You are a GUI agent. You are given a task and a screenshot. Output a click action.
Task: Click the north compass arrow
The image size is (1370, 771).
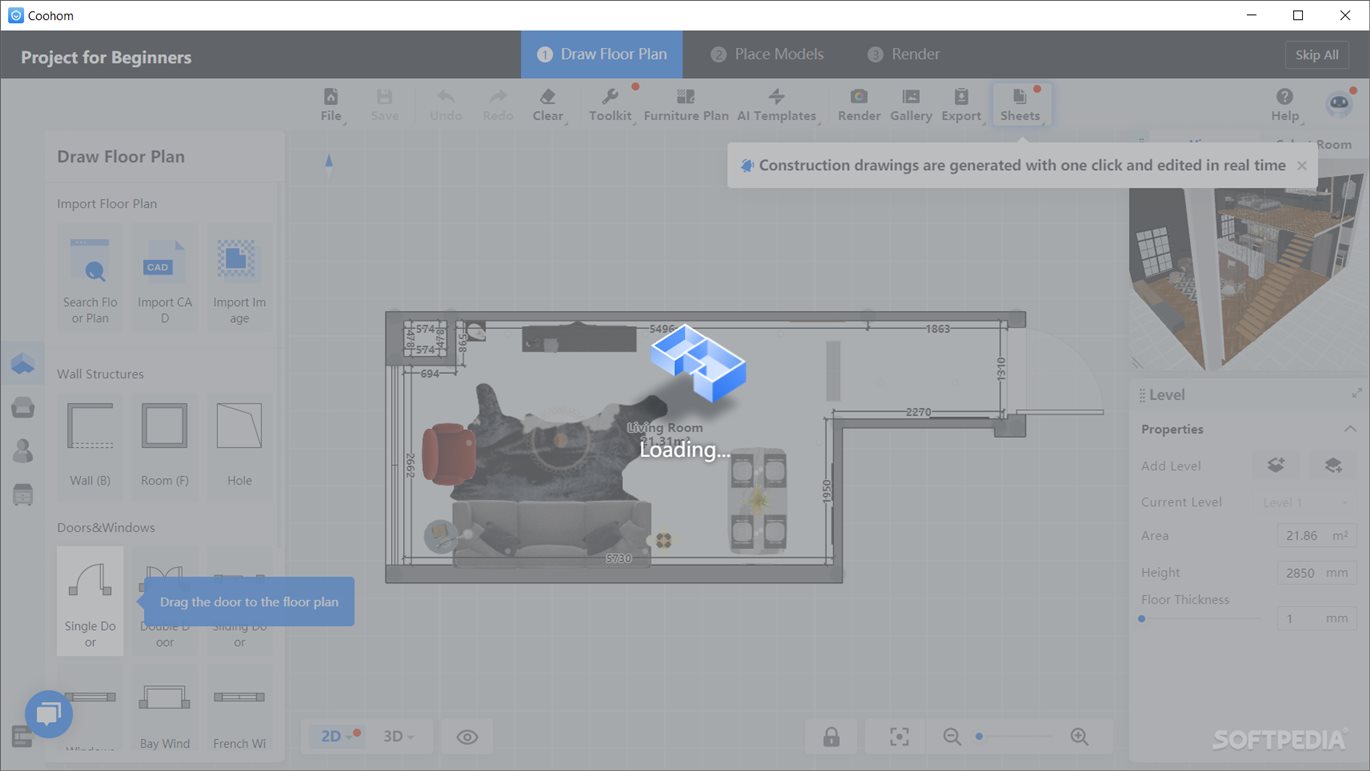pos(329,163)
